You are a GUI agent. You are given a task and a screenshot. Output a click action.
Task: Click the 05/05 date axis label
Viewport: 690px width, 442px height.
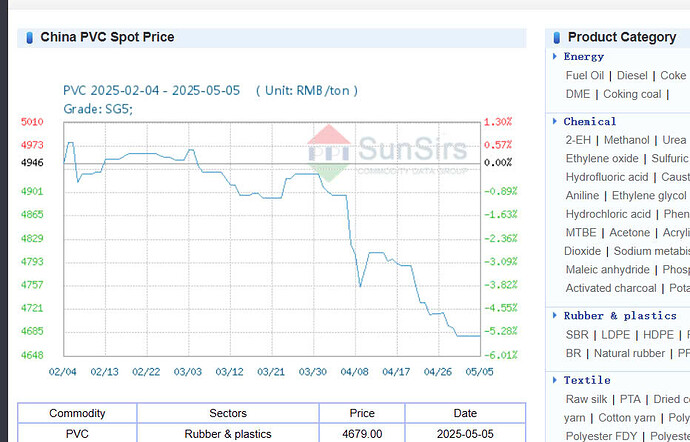pyautogui.click(x=479, y=372)
